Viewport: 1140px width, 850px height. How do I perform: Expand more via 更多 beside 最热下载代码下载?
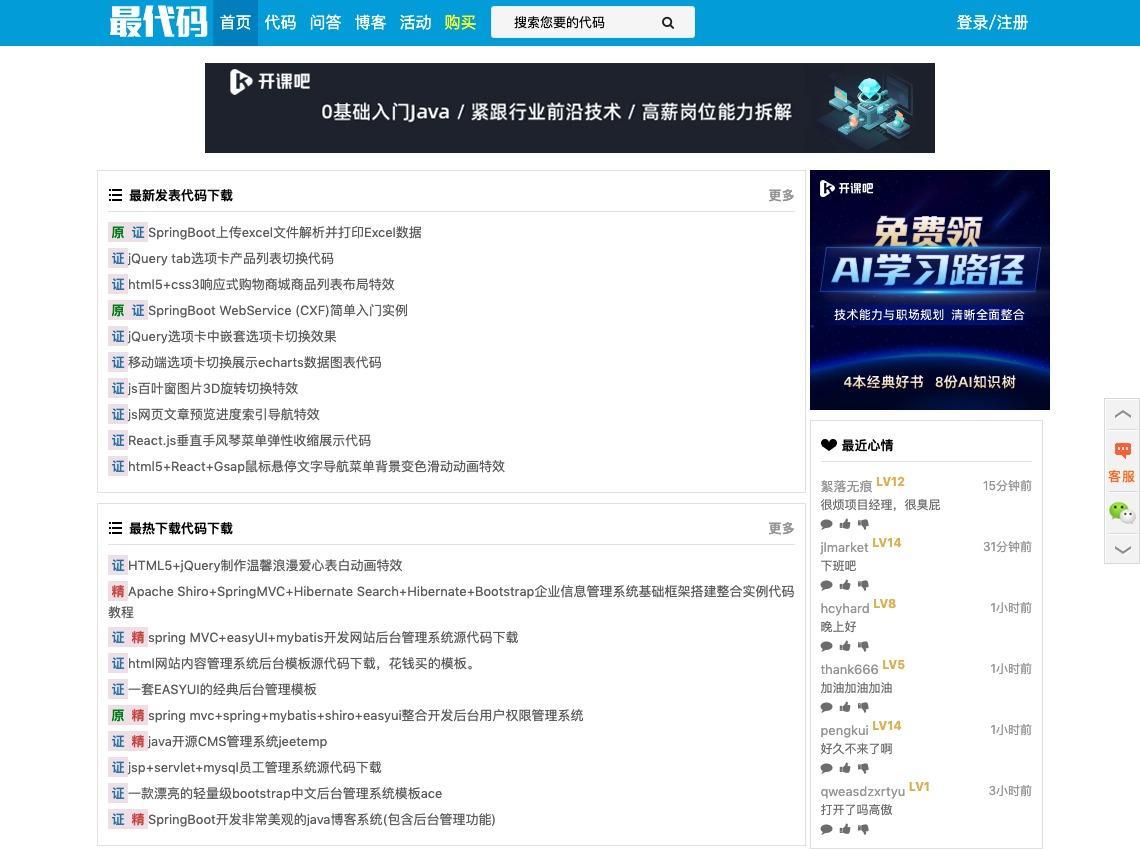780,528
